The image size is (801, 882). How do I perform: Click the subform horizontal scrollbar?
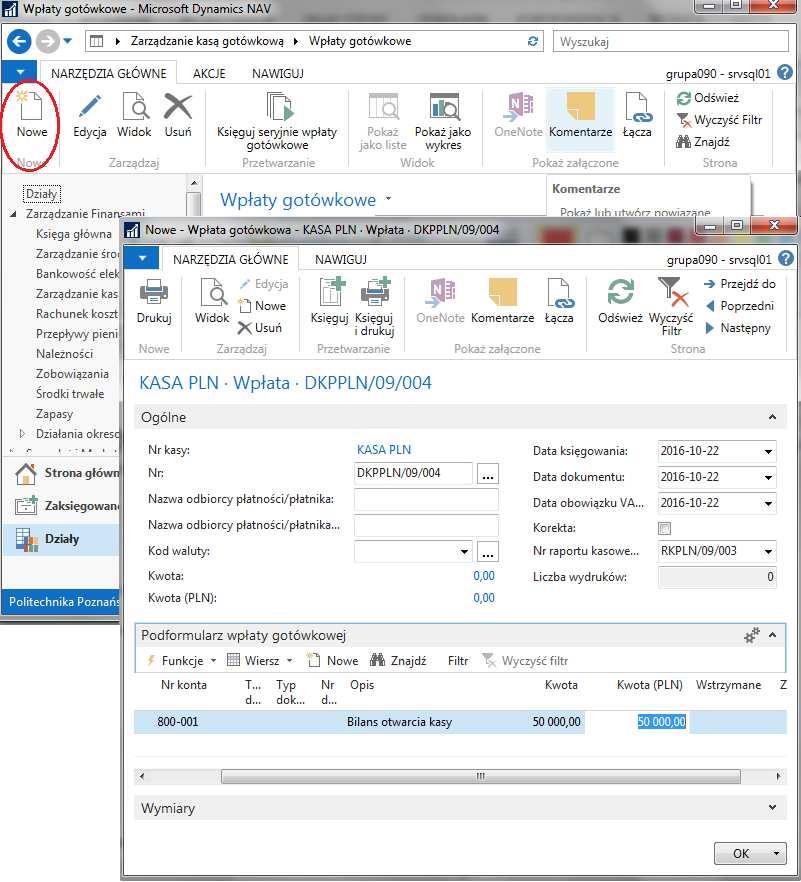pos(480,777)
